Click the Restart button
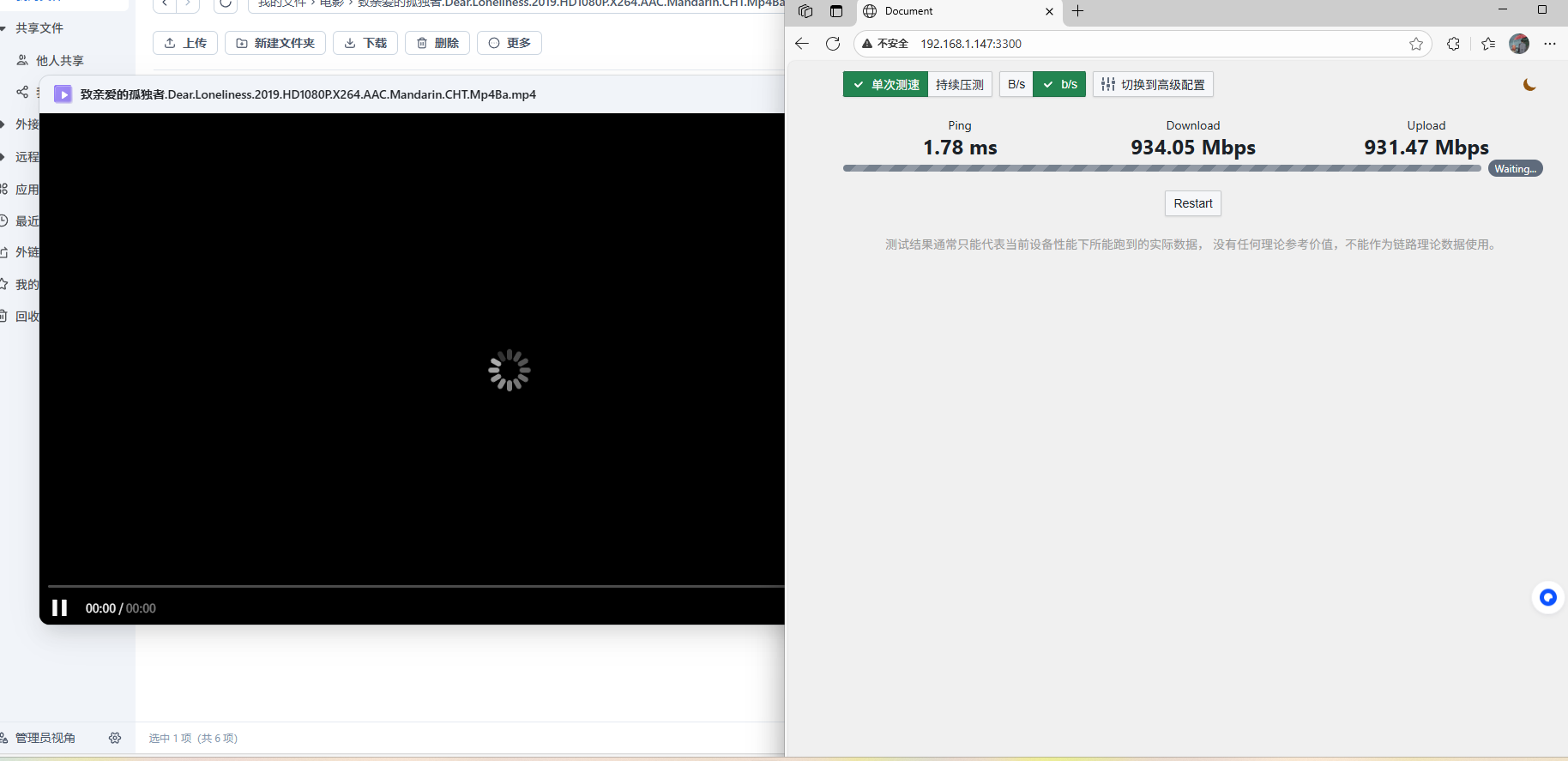 1193,203
